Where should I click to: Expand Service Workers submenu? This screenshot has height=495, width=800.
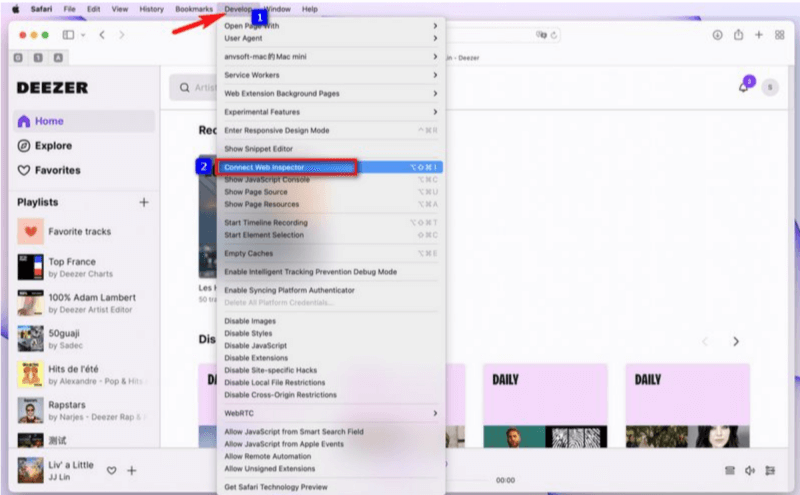click(331, 75)
